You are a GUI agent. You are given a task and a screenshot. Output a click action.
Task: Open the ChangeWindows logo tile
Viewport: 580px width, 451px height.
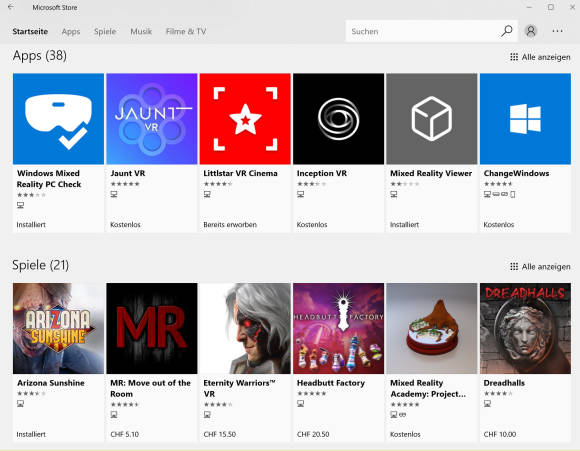point(525,119)
